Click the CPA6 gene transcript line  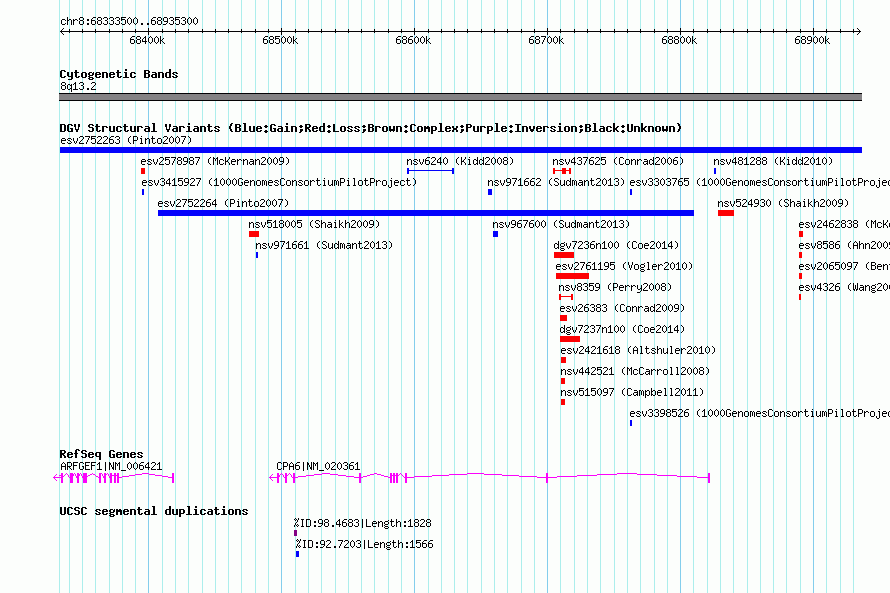pyautogui.click(x=489, y=478)
